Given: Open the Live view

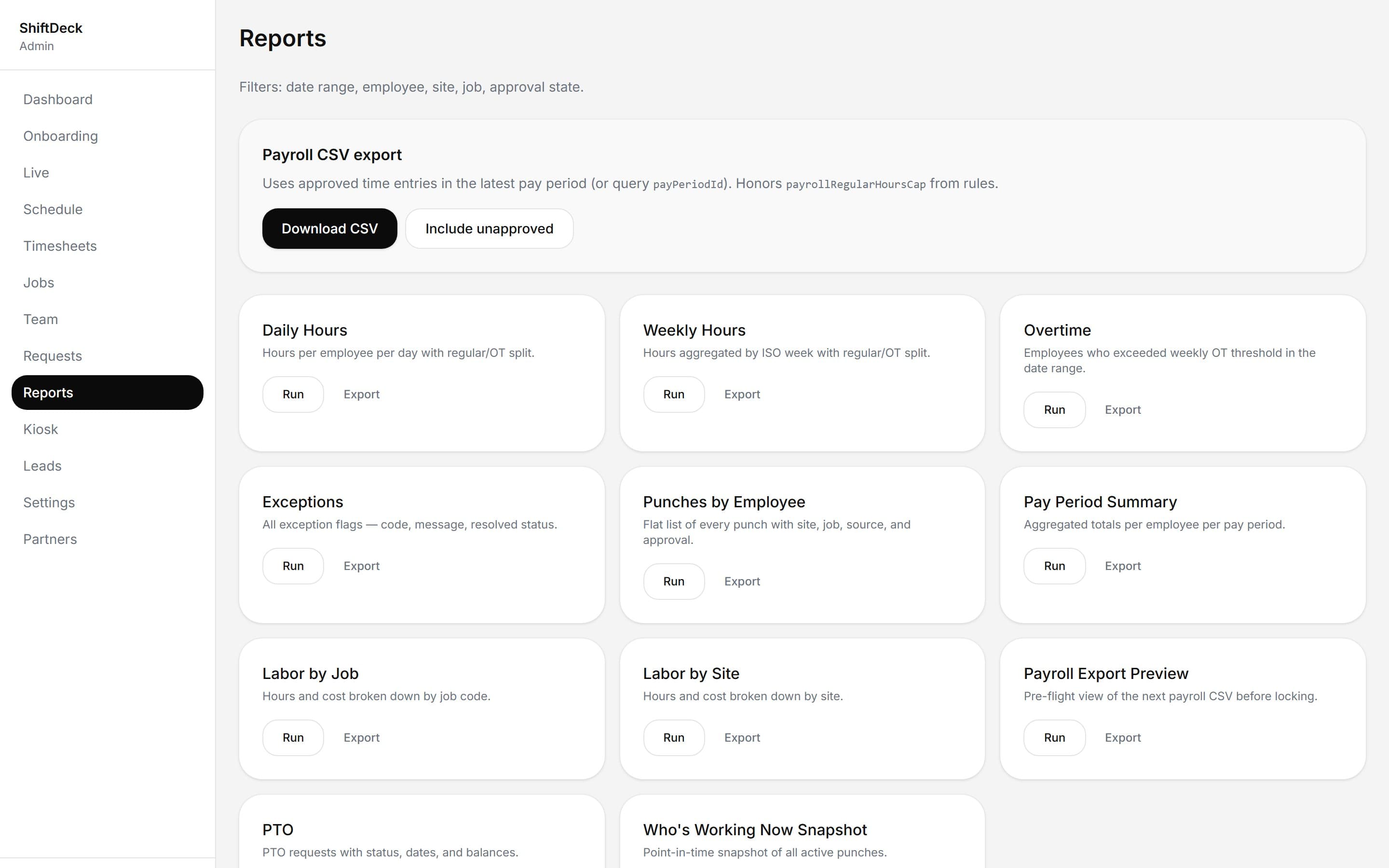Looking at the screenshot, I should point(108,173).
